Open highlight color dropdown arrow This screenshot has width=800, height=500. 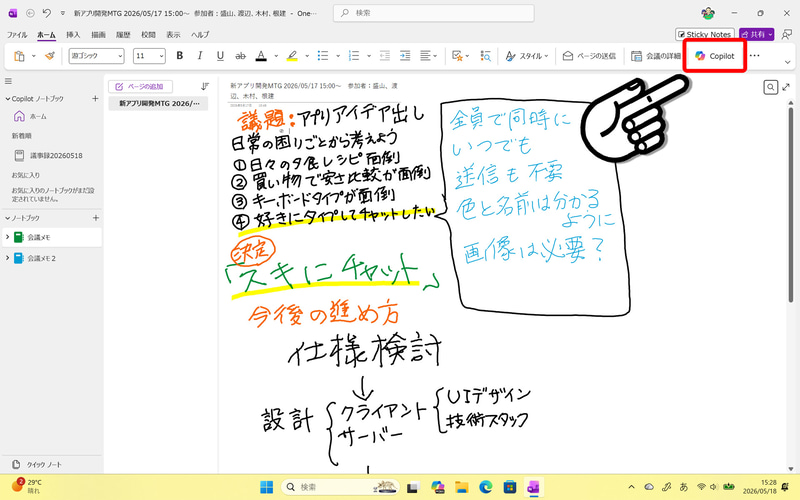(307, 56)
